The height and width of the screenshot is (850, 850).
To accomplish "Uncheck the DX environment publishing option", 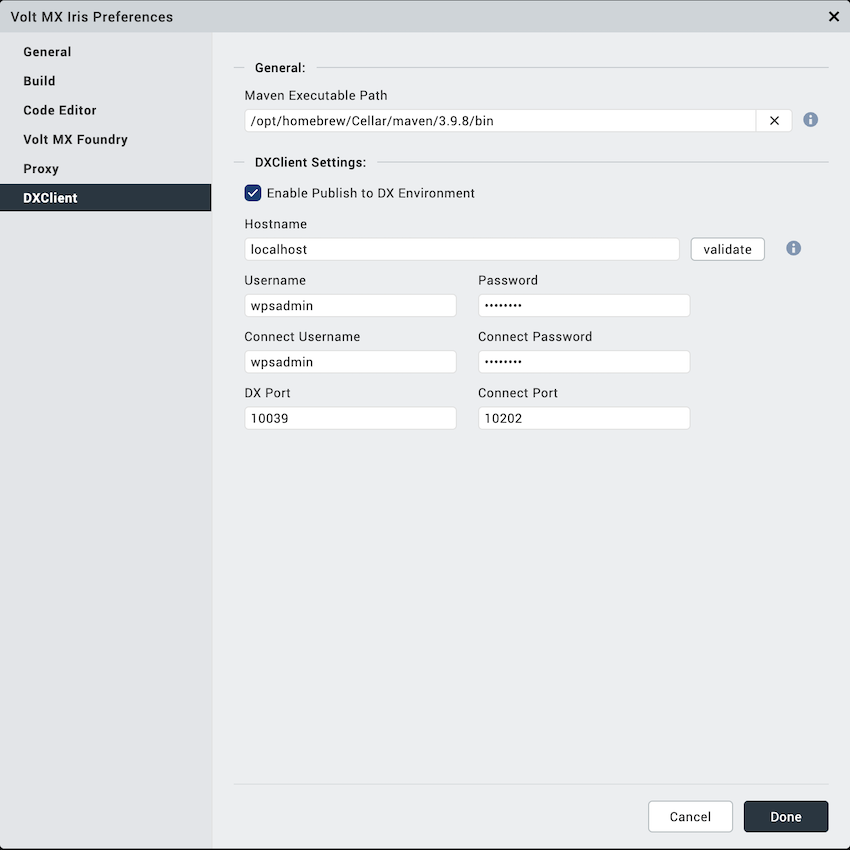I will click(252, 192).
